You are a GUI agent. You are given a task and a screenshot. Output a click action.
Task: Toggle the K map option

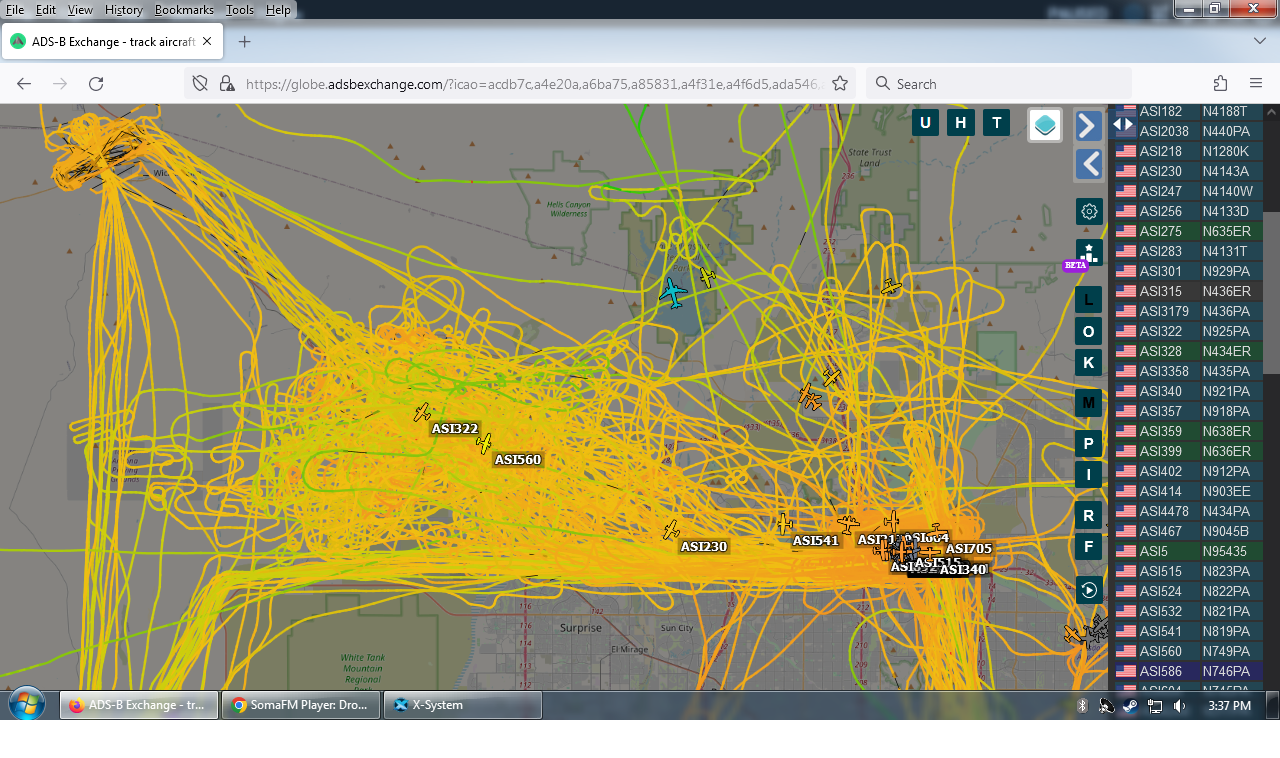coord(1089,362)
